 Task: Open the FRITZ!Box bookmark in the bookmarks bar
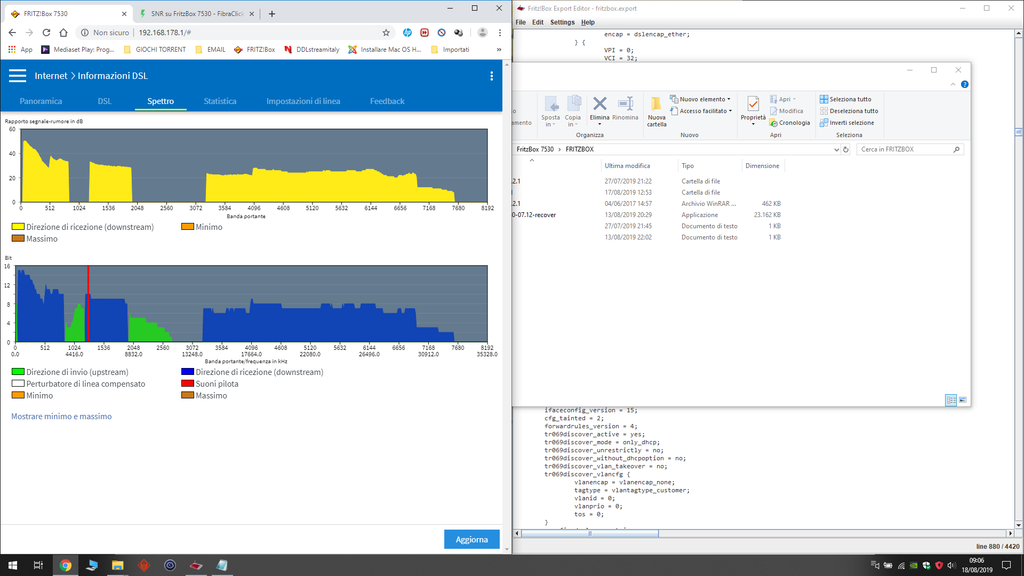click(253, 49)
